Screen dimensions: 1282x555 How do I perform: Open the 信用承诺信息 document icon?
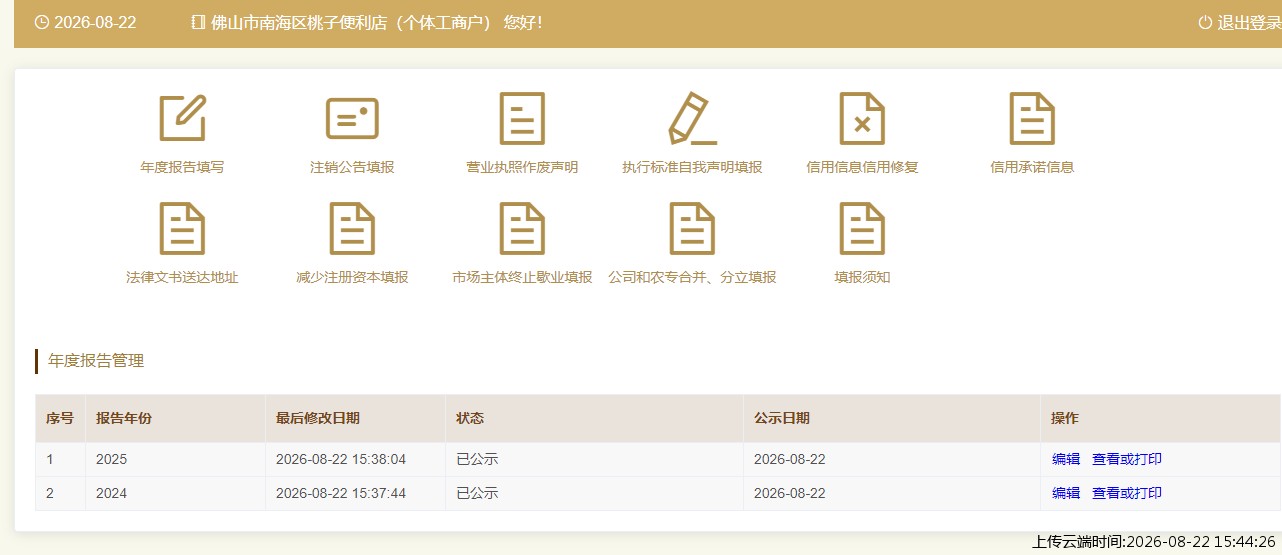point(1032,118)
